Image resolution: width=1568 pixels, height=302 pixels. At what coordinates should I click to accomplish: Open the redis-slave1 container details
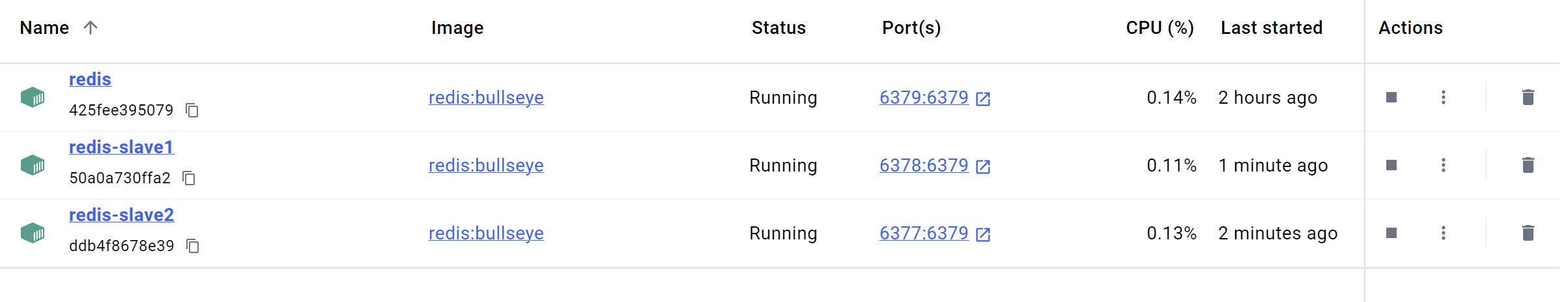121,147
